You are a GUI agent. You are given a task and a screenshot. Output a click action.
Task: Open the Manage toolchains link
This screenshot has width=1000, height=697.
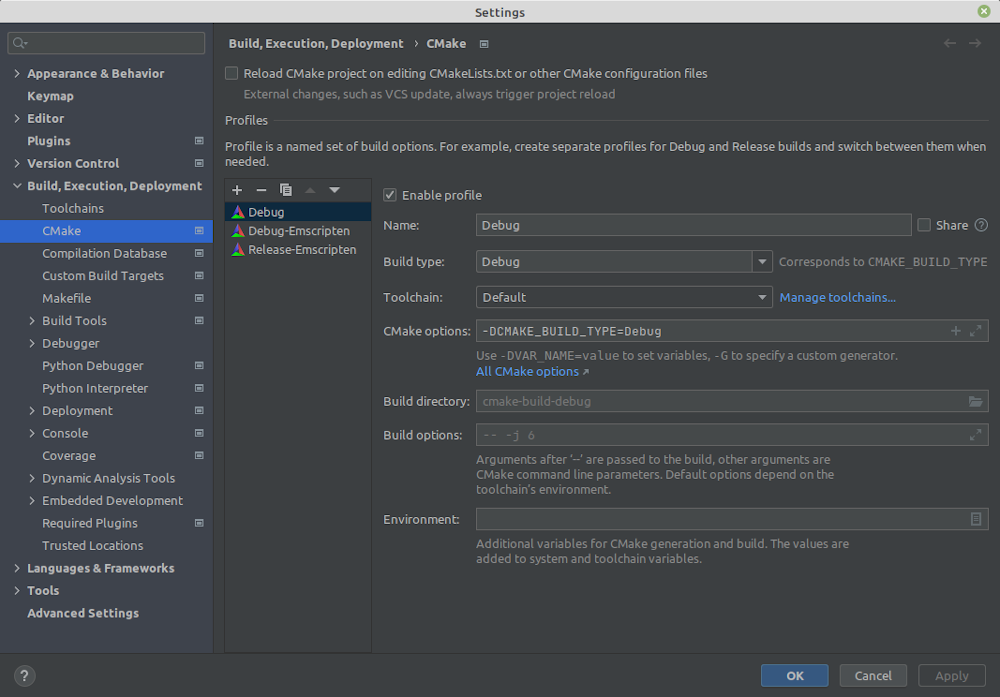(x=837, y=297)
